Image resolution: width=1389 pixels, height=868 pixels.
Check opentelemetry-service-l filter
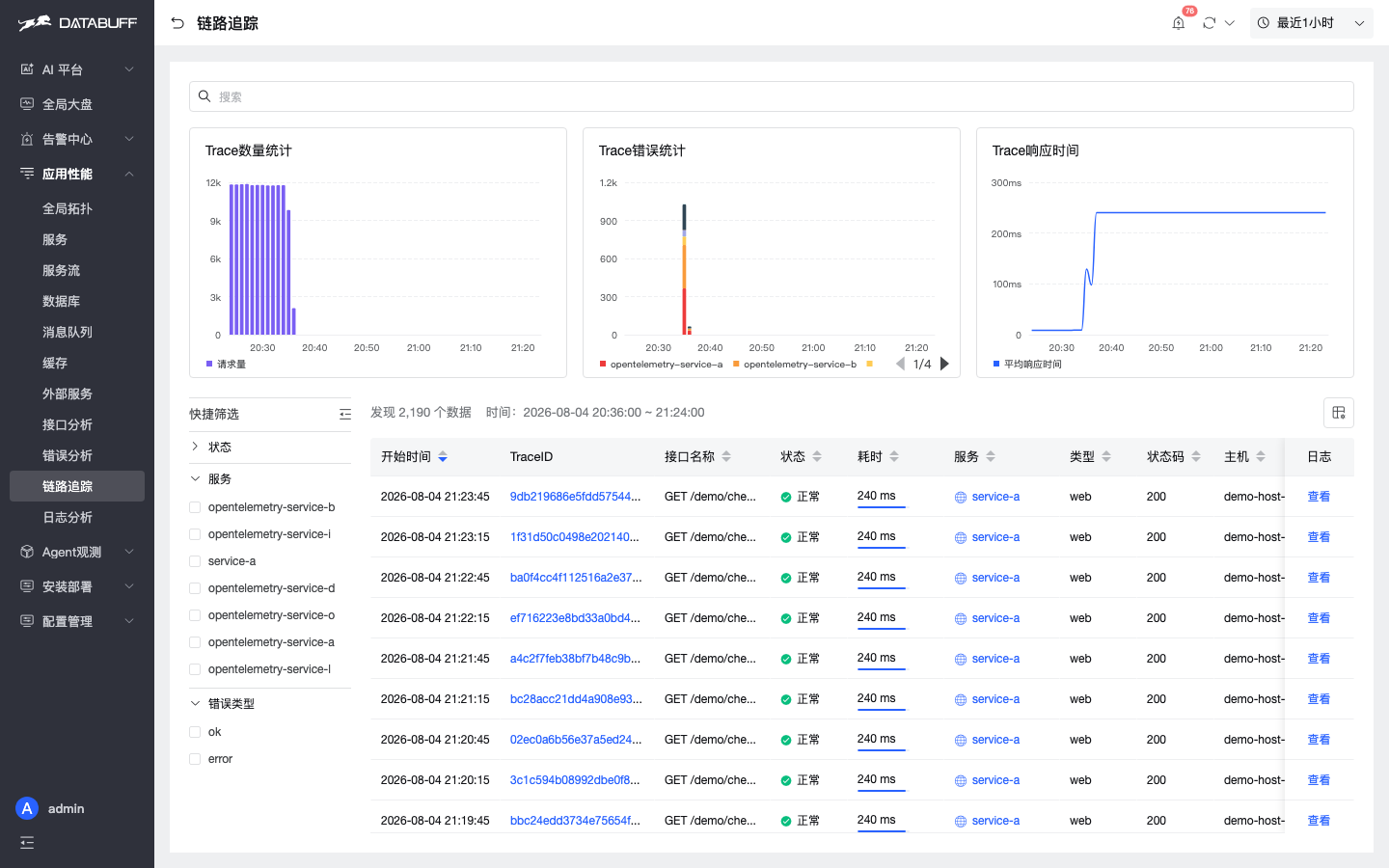[x=195, y=669]
